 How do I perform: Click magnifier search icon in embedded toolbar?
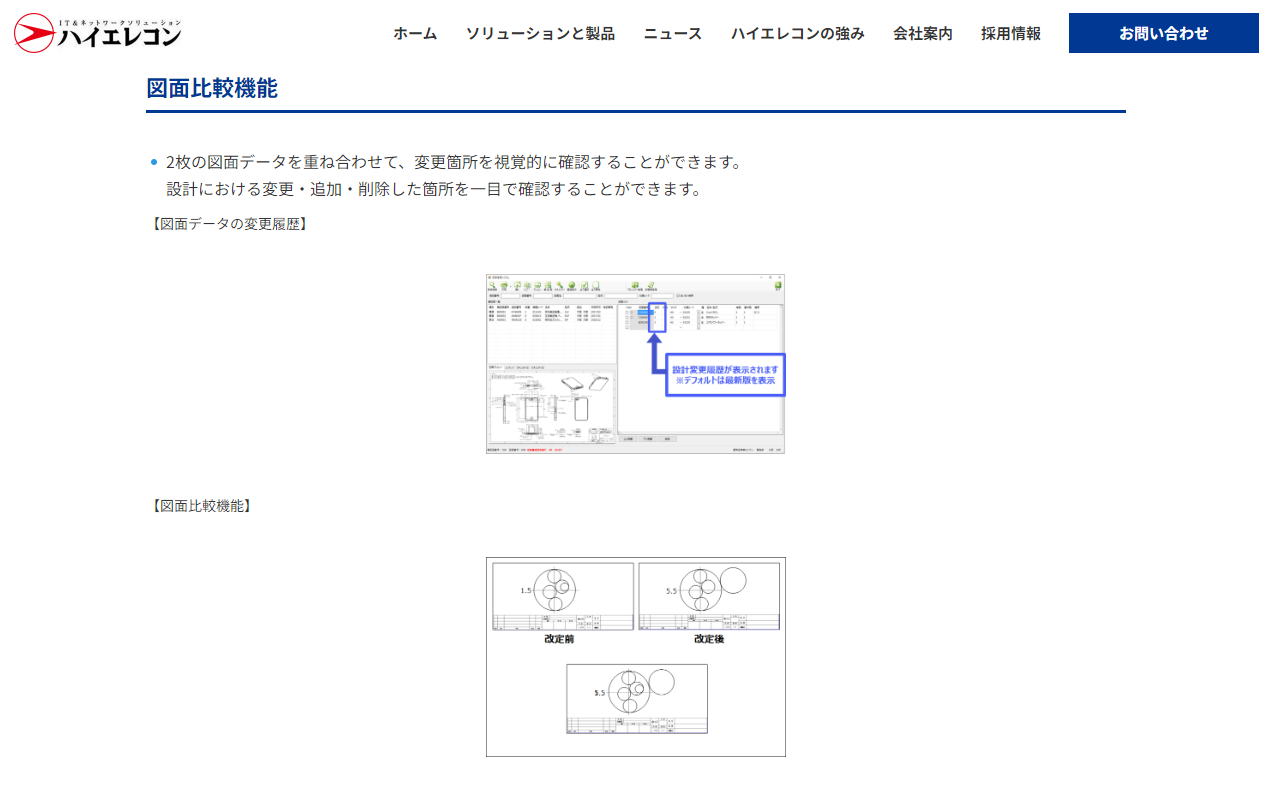pyautogui.click(x=493, y=285)
